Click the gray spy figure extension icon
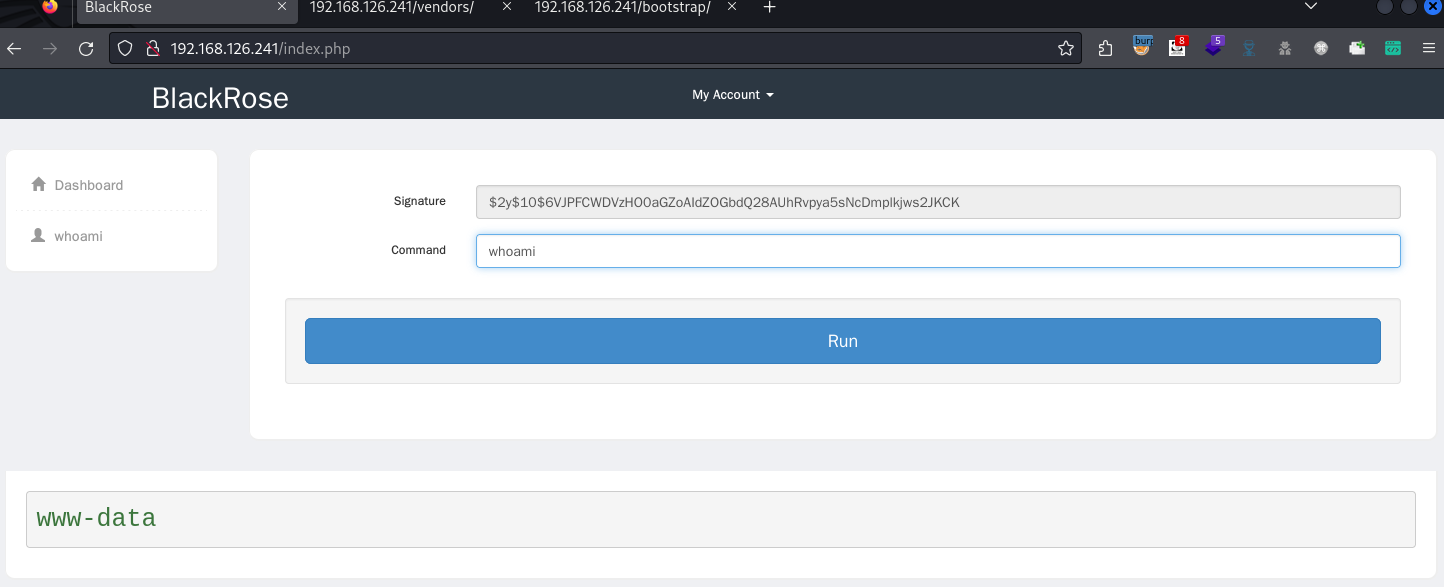This screenshot has height=587, width=1444. 1285,48
